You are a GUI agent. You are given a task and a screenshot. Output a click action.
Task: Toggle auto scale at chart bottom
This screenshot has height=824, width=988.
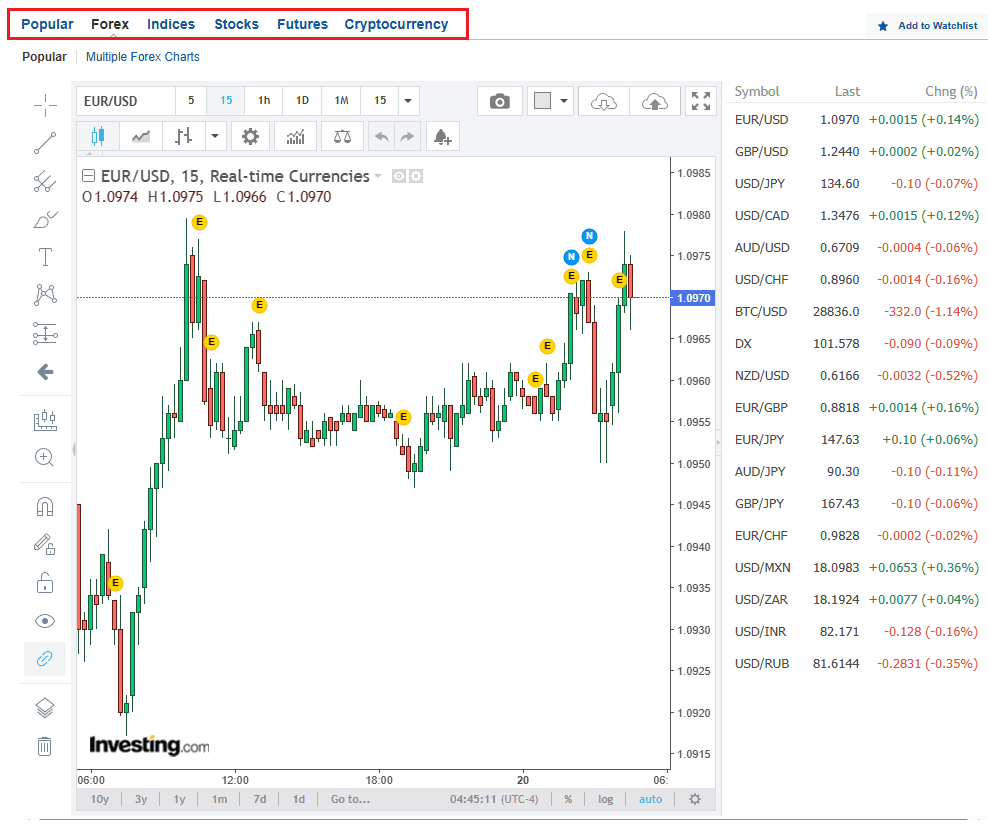650,799
